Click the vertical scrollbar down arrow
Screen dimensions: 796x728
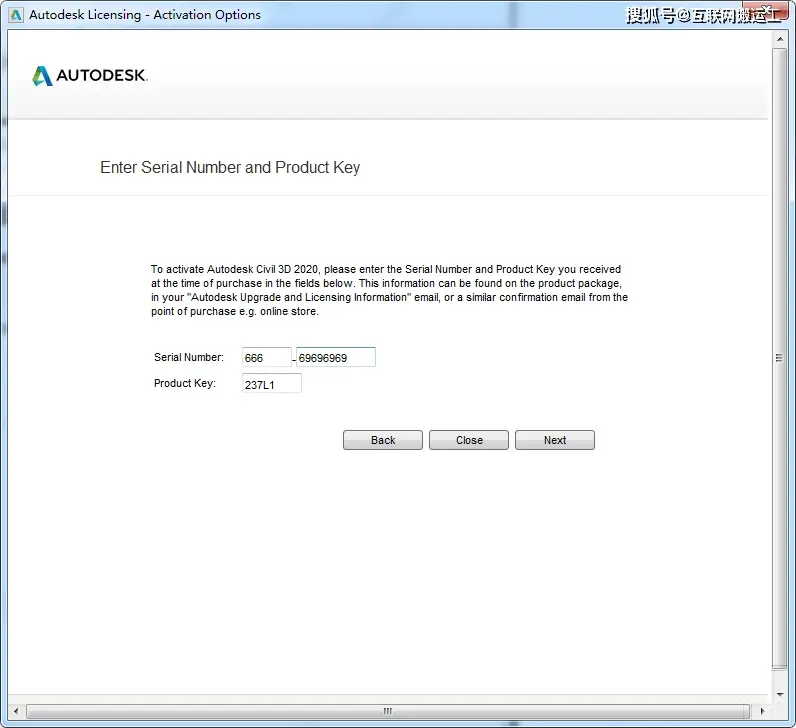tap(780, 694)
